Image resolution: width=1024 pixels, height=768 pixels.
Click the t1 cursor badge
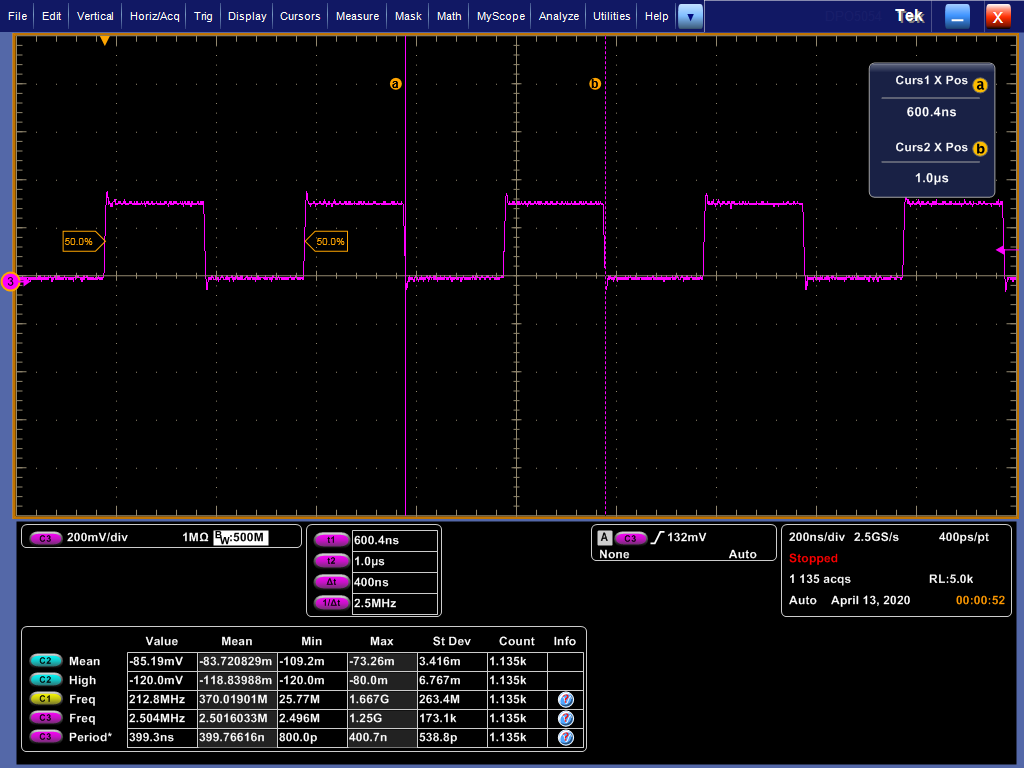coord(331,540)
